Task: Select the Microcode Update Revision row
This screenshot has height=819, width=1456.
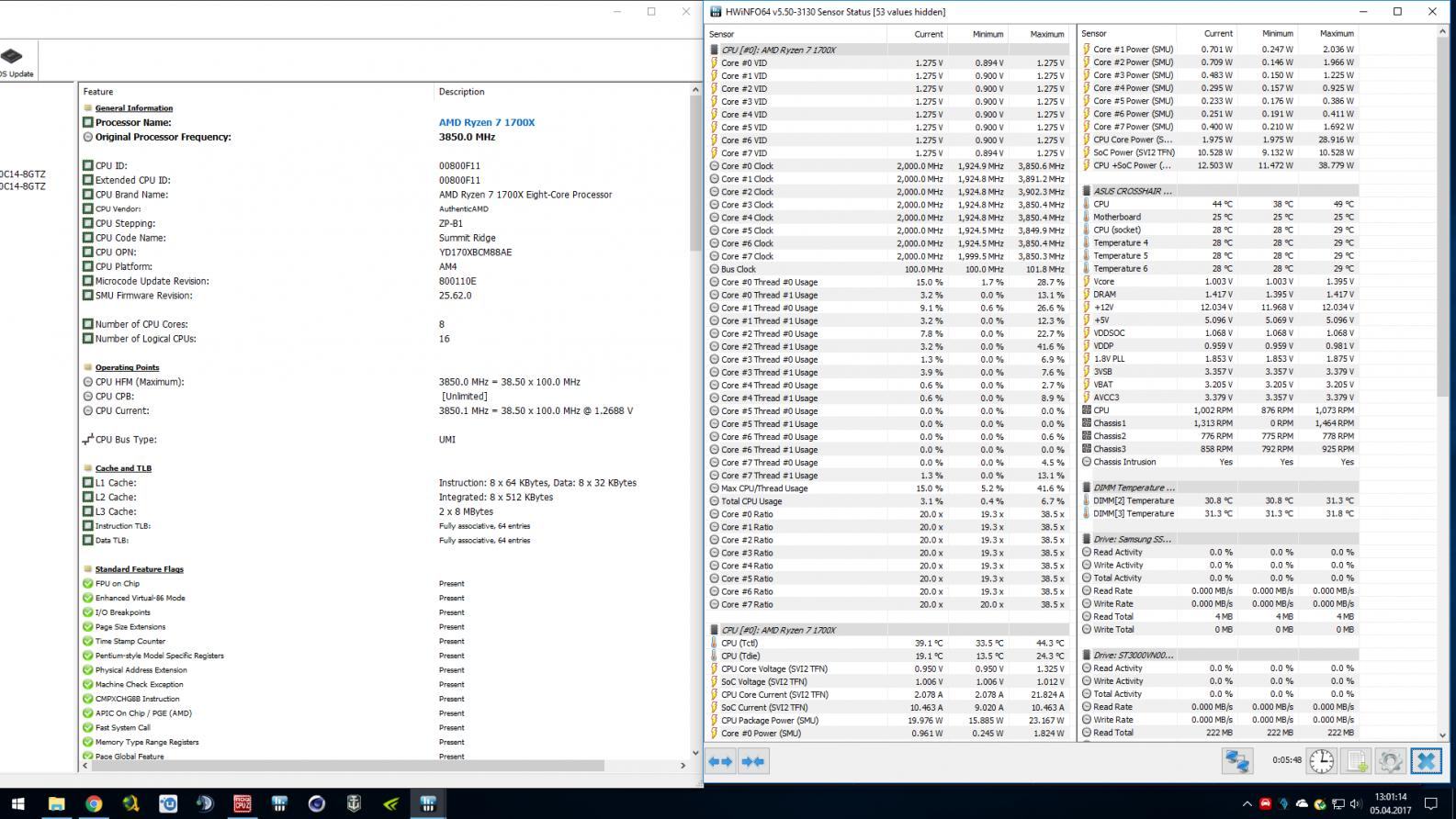Action: (384, 281)
